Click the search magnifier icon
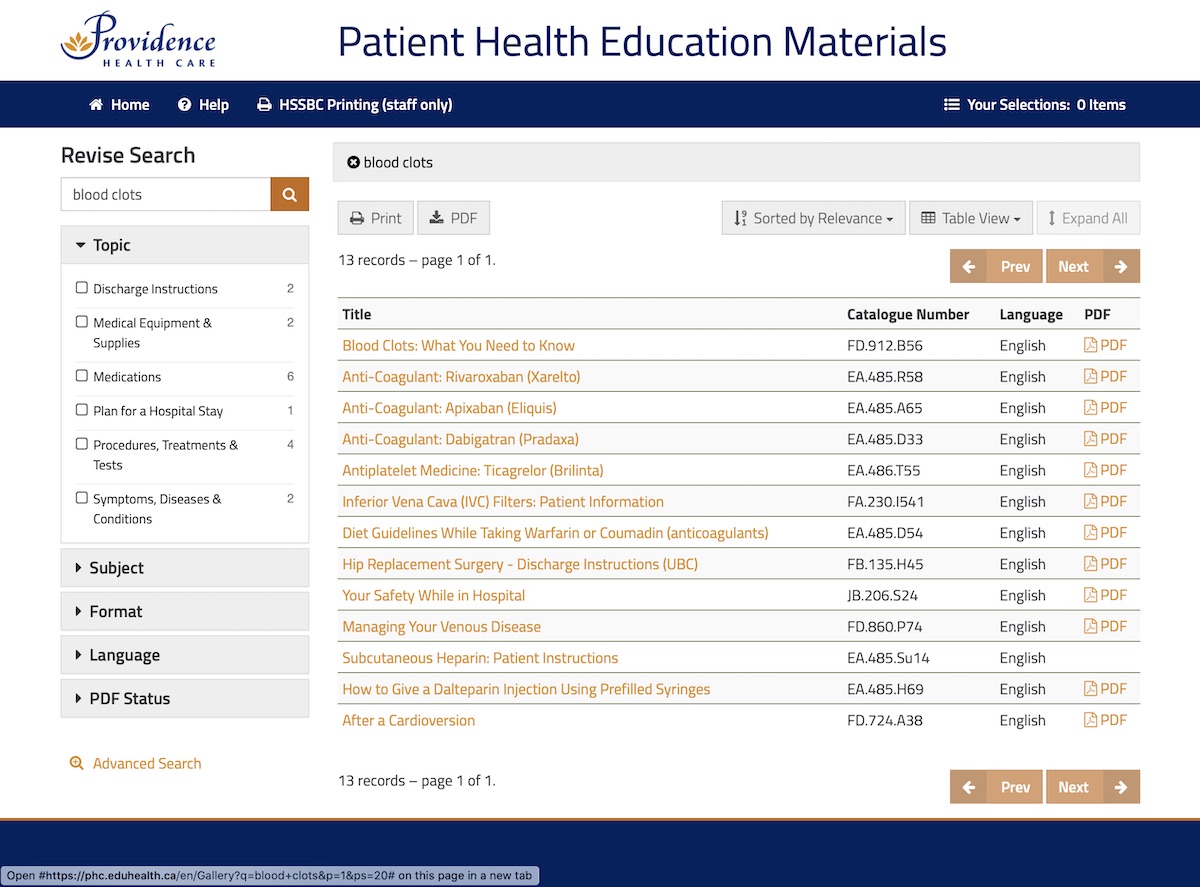This screenshot has height=887, width=1200. pyautogui.click(x=289, y=193)
